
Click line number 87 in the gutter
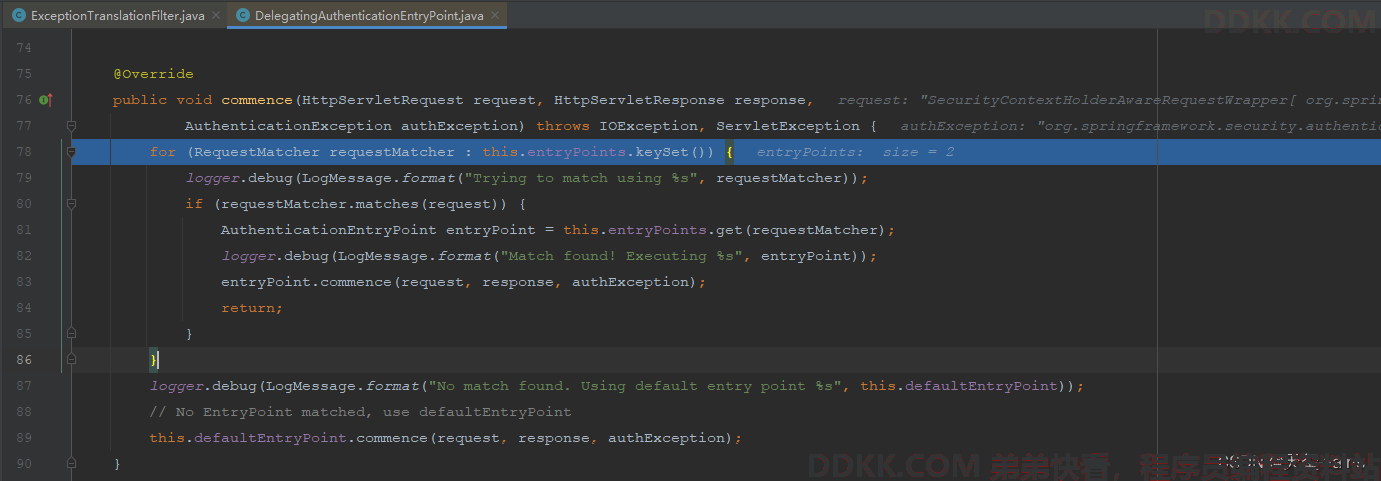[24, 386]
